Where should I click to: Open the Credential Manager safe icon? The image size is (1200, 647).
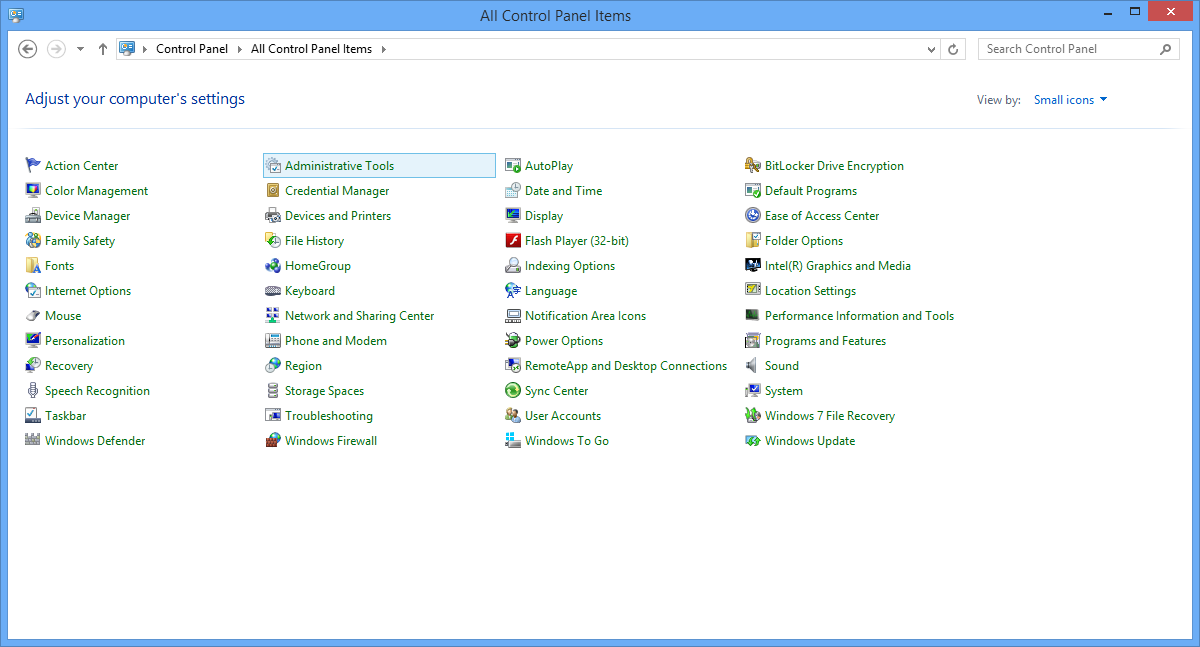(x=273, y=191)
